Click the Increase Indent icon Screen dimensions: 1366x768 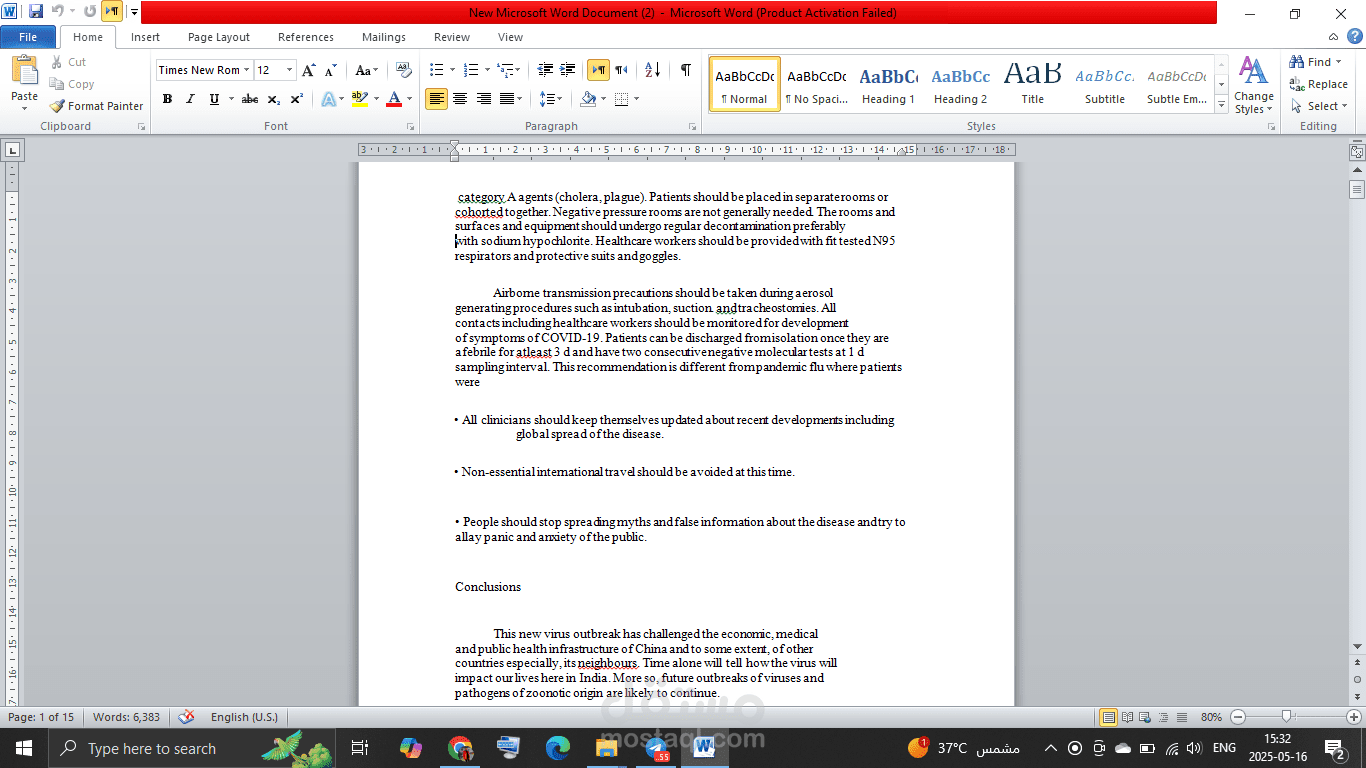[x=567, y=70]
